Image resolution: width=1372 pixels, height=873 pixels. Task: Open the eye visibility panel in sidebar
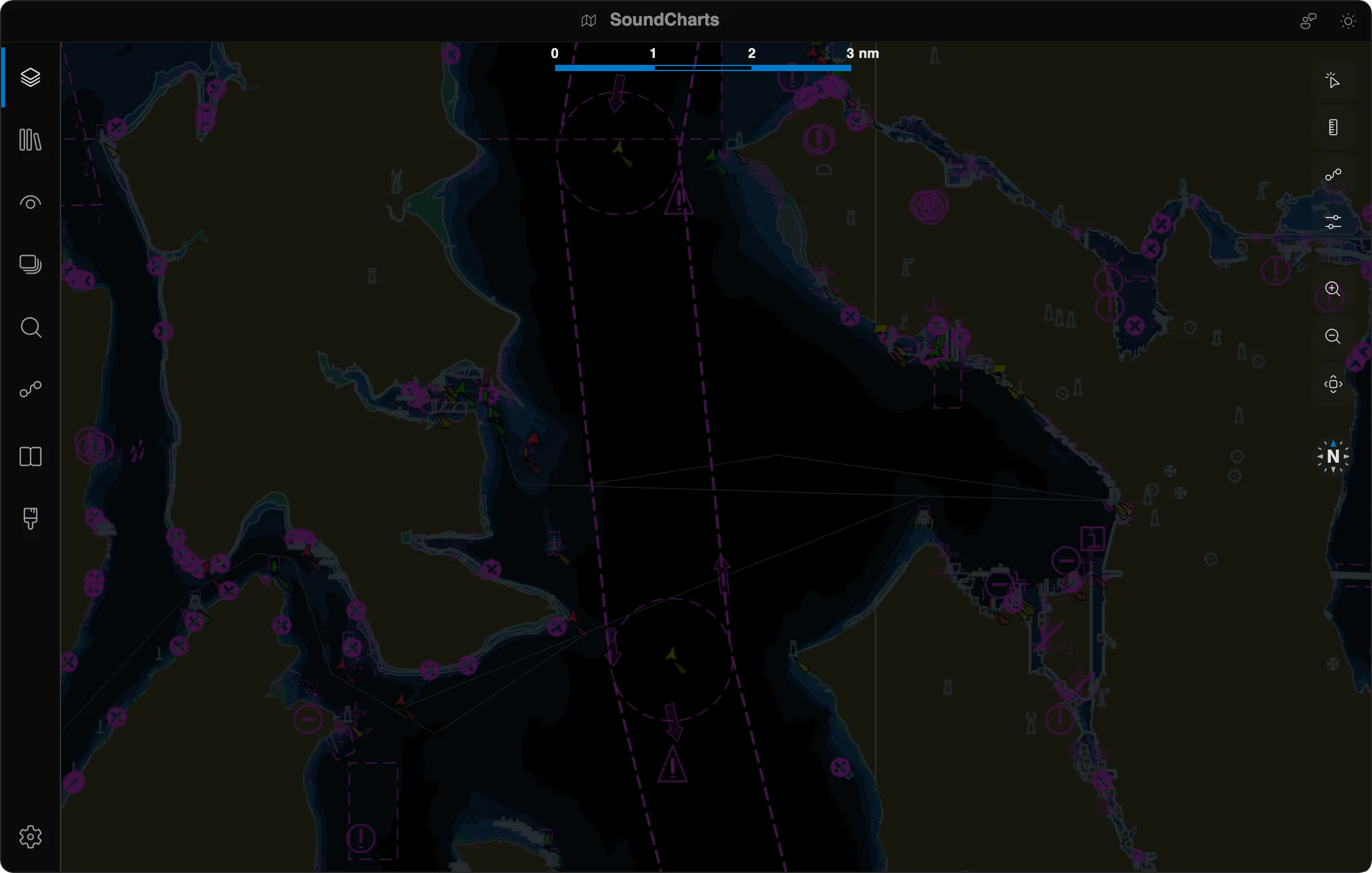tap(30, 203)
